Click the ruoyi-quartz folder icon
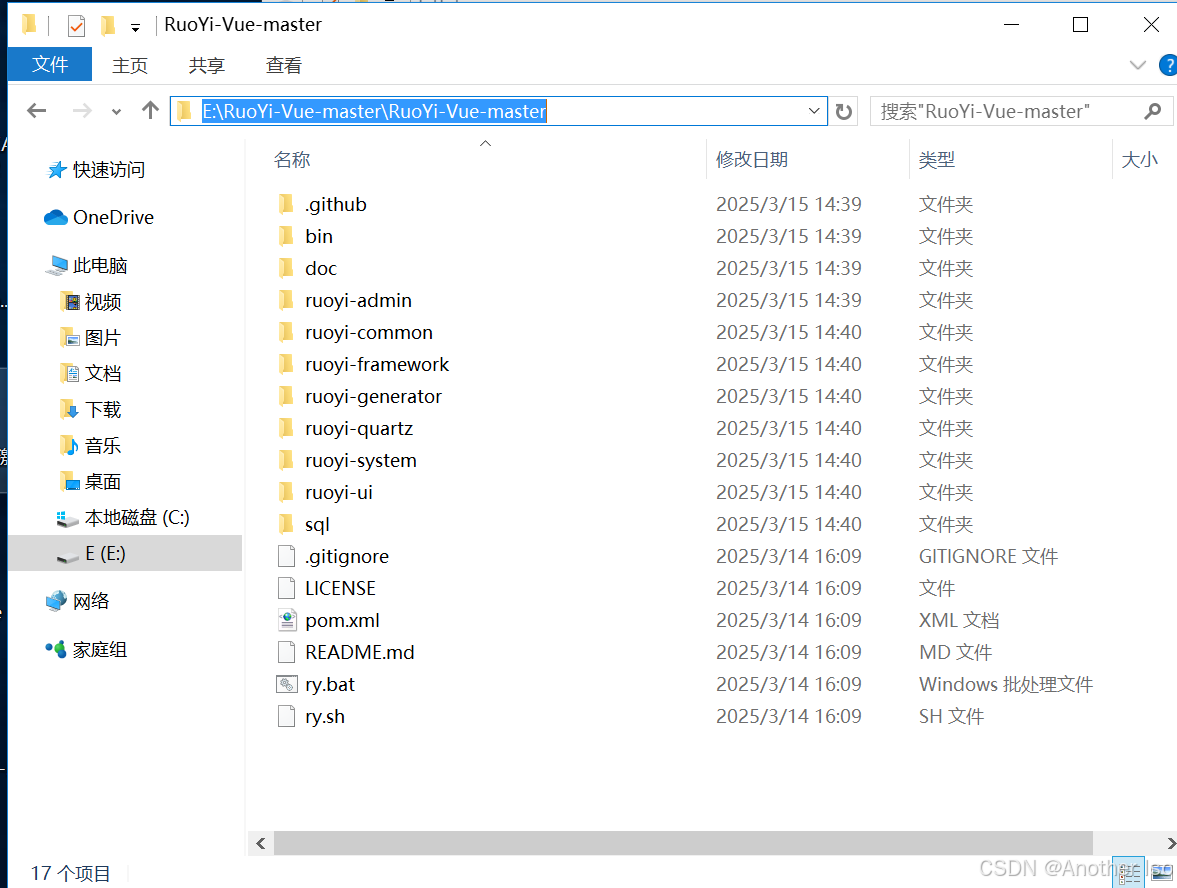Screen dimensions: 1177x888 [286, 429]
